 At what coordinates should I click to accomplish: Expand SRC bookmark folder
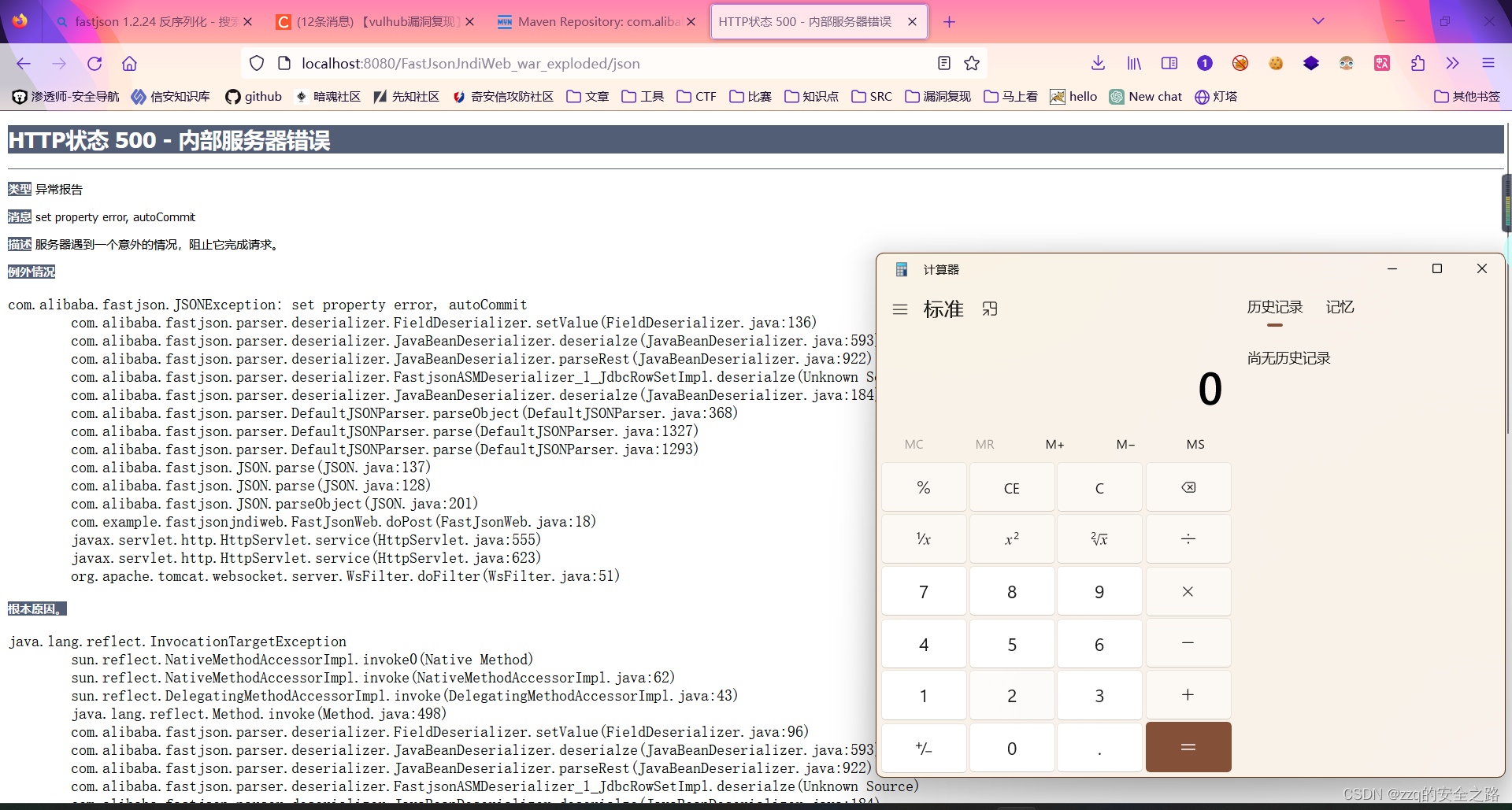(872, 97)
